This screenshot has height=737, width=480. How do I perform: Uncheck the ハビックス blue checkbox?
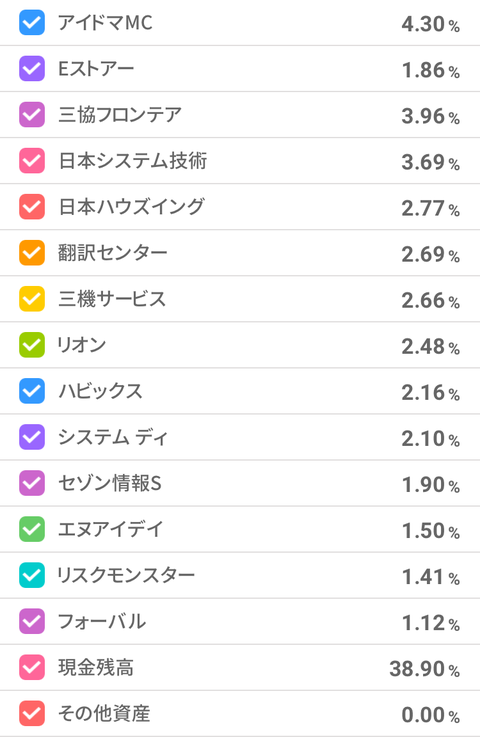pyautogui.click(x=31, y=391)
